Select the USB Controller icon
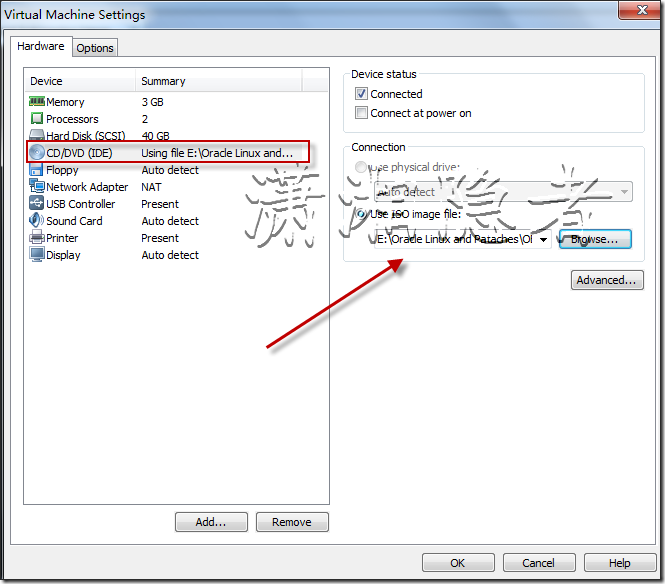The image size is (665, 584). (x=37, y=204)
